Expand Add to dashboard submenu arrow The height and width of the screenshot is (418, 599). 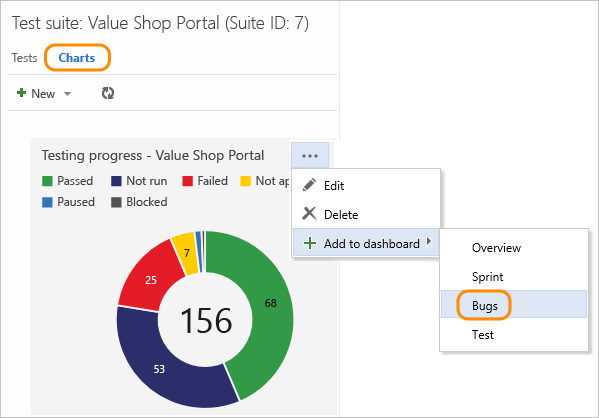pyautogui.click(x=429, y=241)
